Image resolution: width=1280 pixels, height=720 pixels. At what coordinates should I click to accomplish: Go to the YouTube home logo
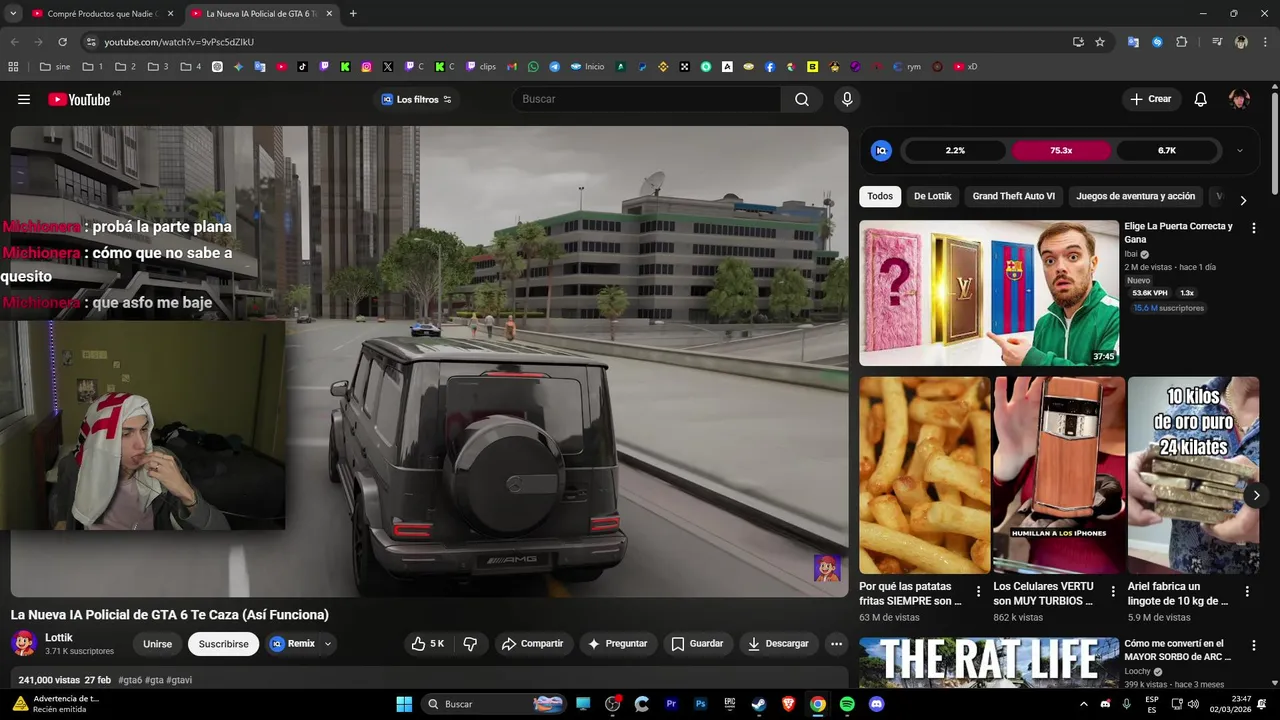point(79,99)
